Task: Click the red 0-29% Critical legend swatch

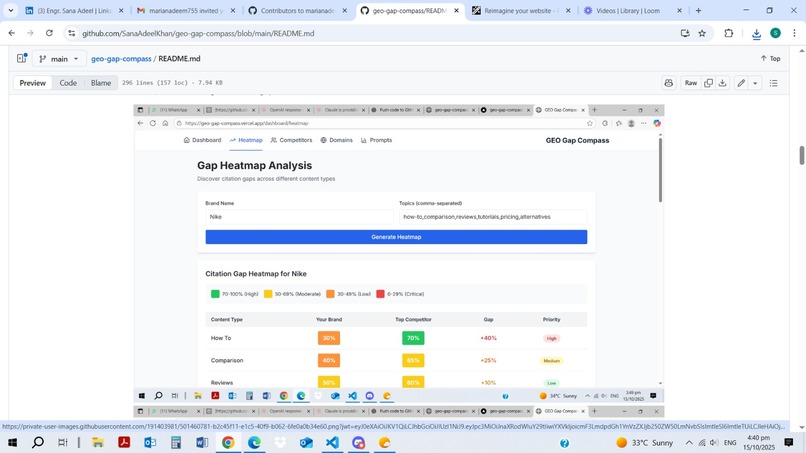Action: pyautogui.click(x=380, y=294)
